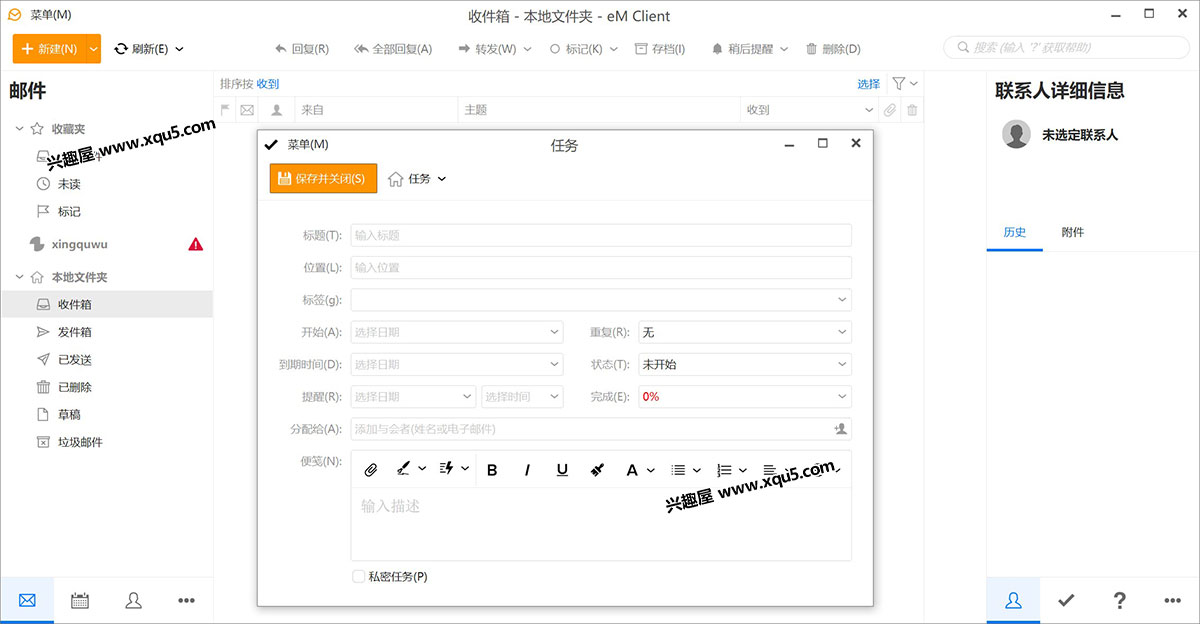Click the attachment paperclip icon in note toolbar
1200x624 pixels.
click(x=371, y=470)
